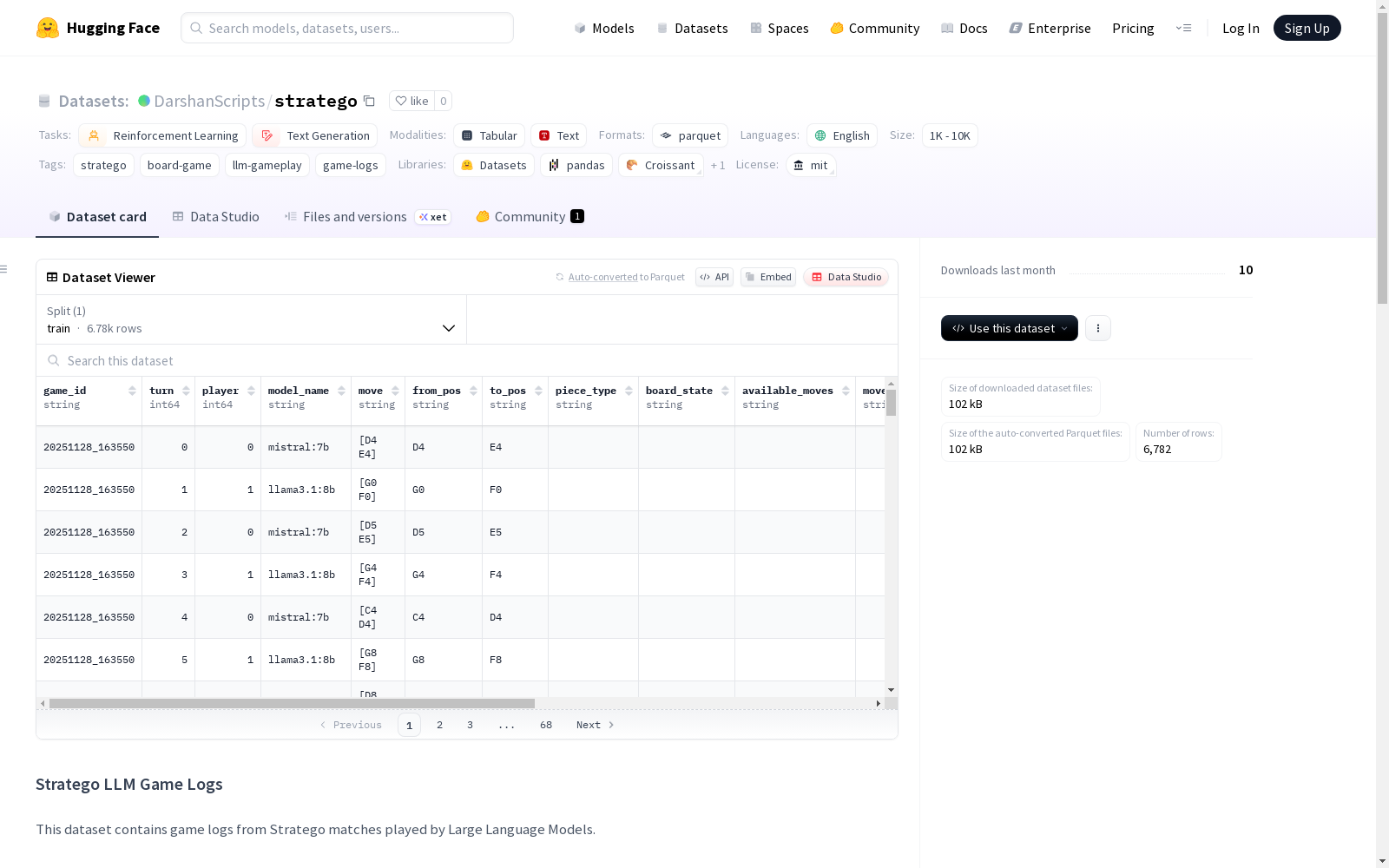Sort by model_name column

pyautogui.click(x=342, y=391)
